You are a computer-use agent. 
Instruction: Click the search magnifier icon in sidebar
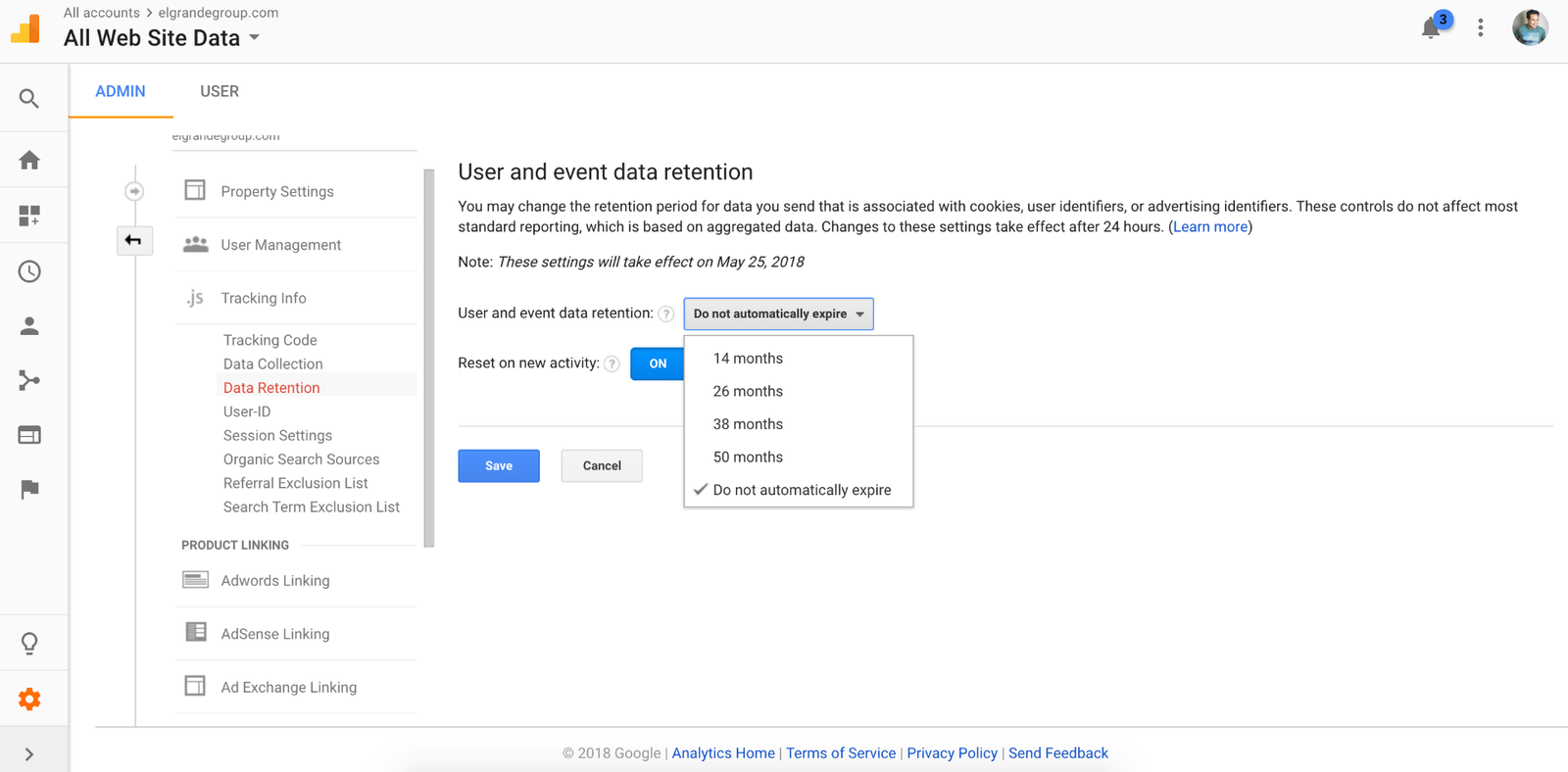point(29,99)
